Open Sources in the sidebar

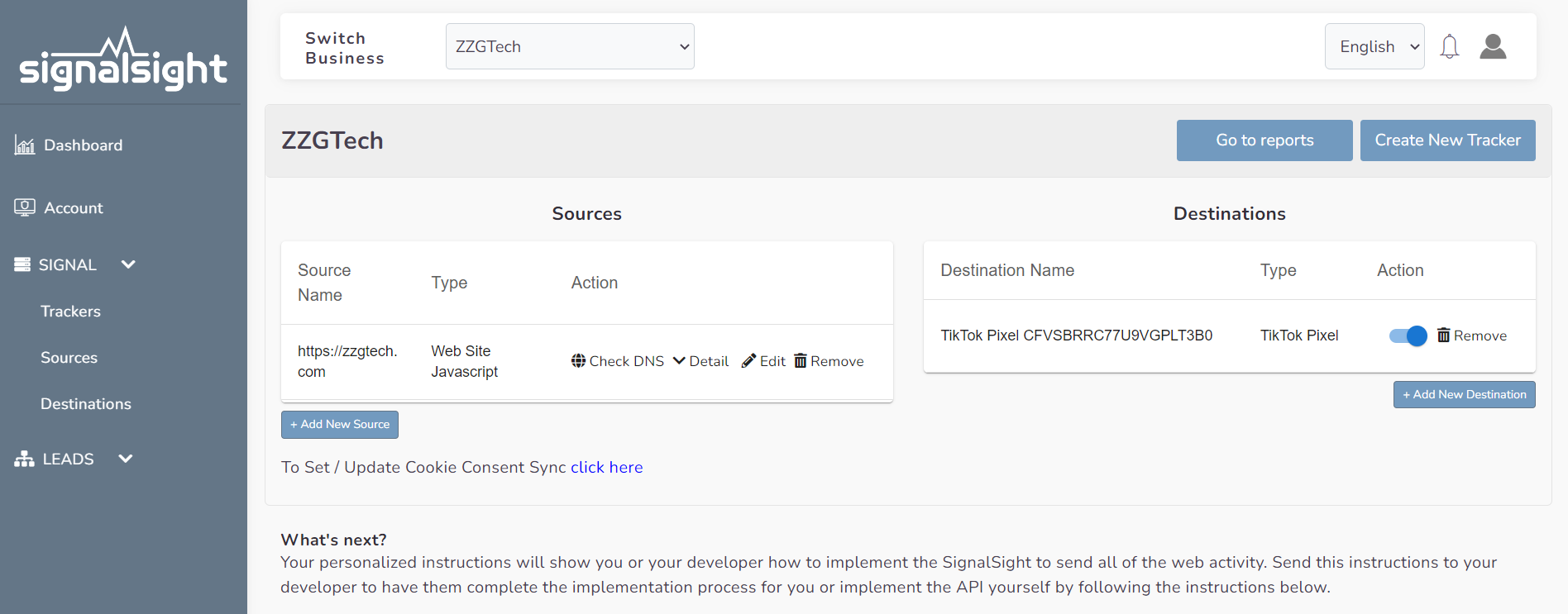(x=69, y=358)
